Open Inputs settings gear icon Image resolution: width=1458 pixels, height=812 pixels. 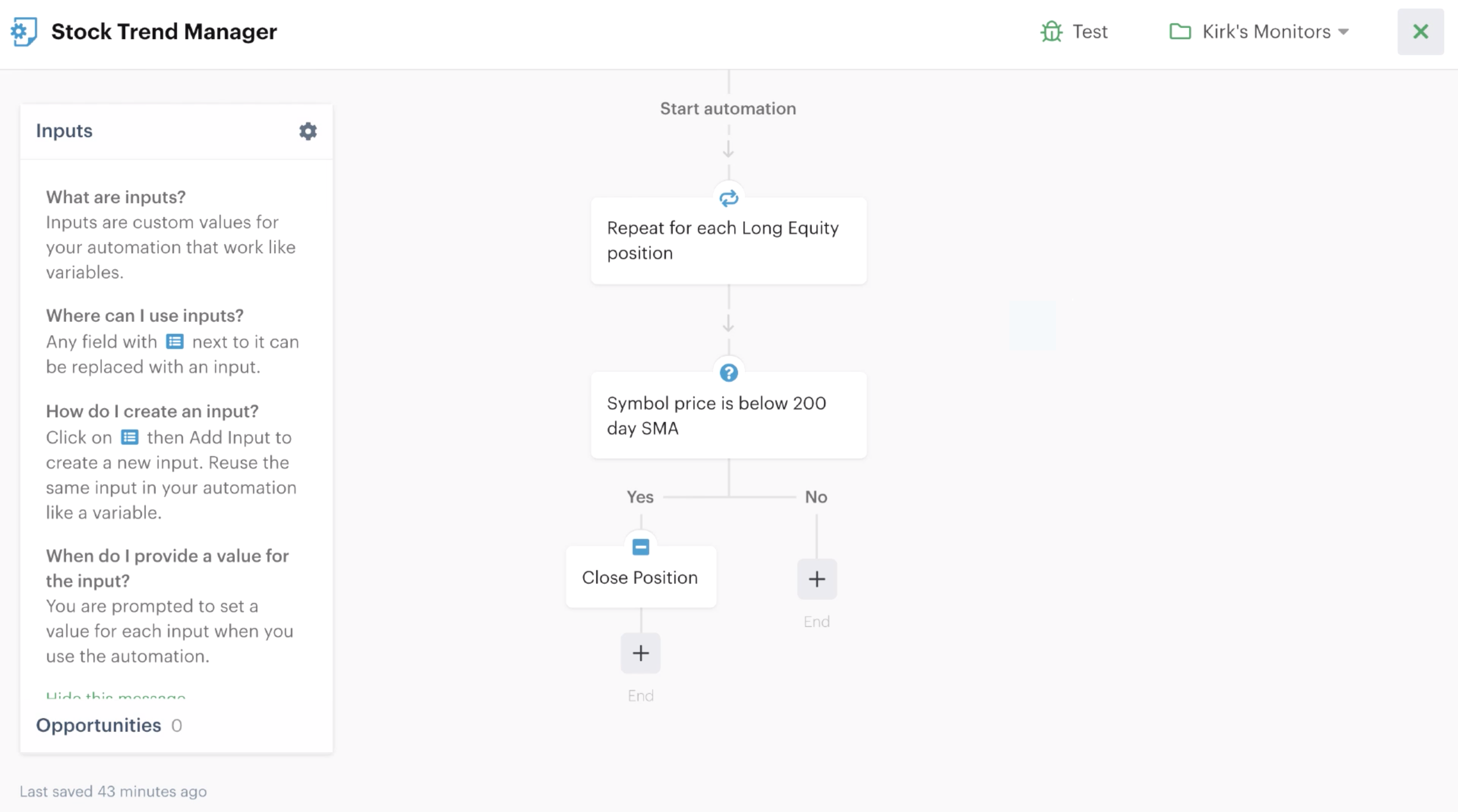308,131
